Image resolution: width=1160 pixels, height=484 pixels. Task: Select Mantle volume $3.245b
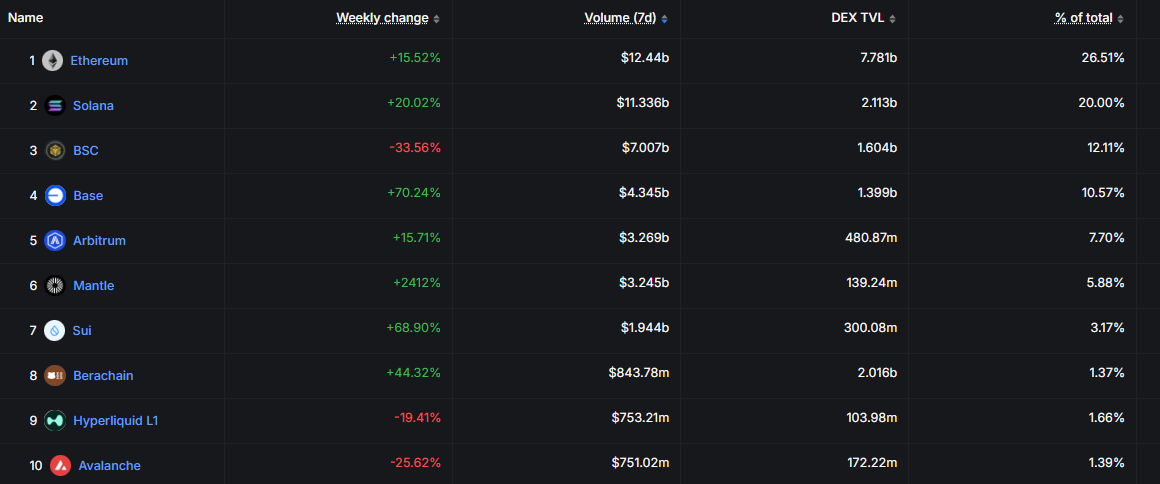[x=645, y=283]
